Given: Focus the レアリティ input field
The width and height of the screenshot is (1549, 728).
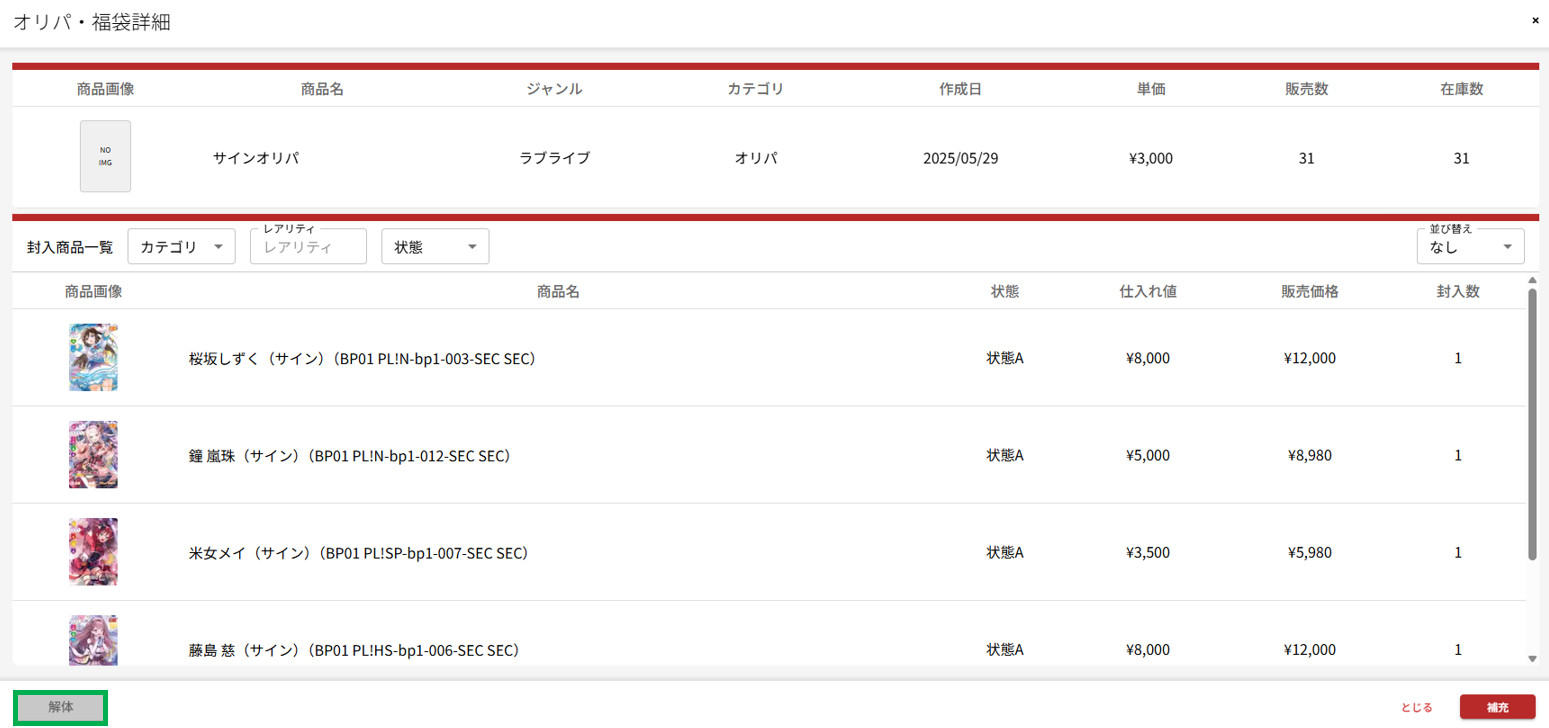Looking at the screenshot, I should [308, 247].
